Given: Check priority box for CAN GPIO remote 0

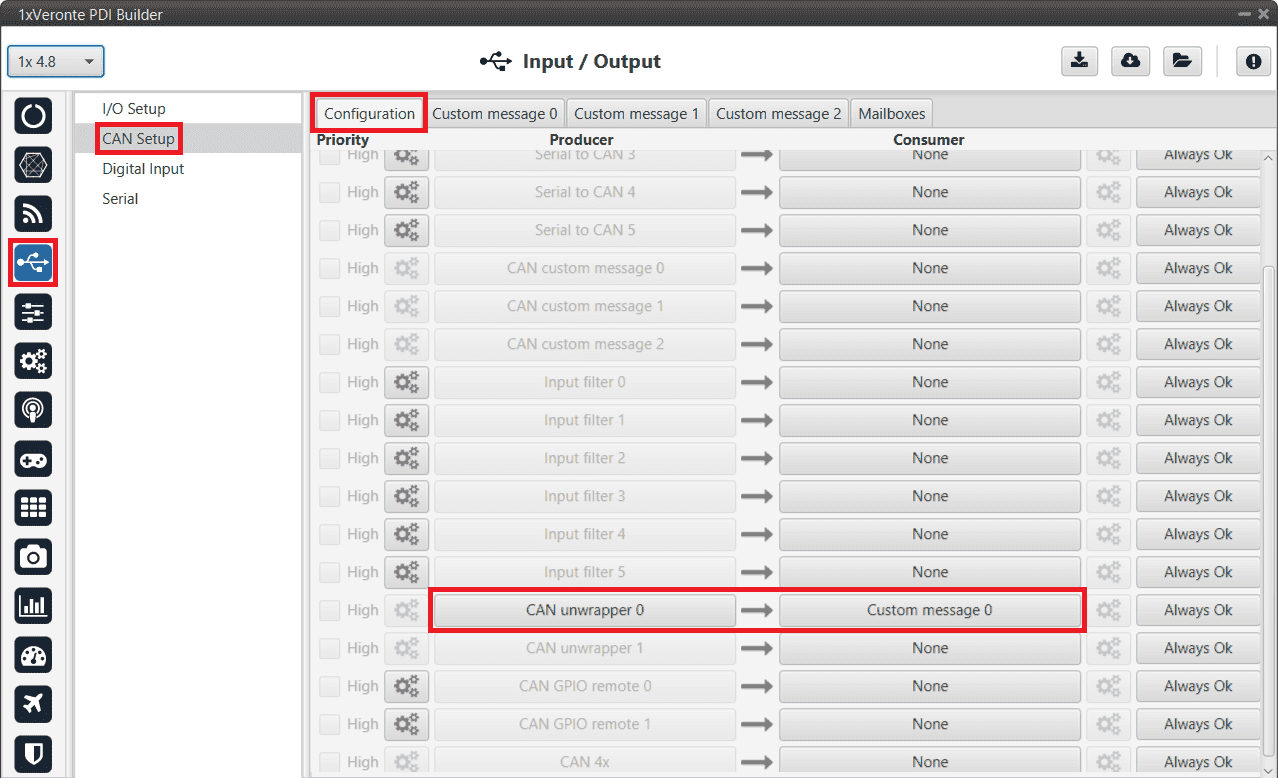Looking at the screenshot, I should [x=329, y=686].
